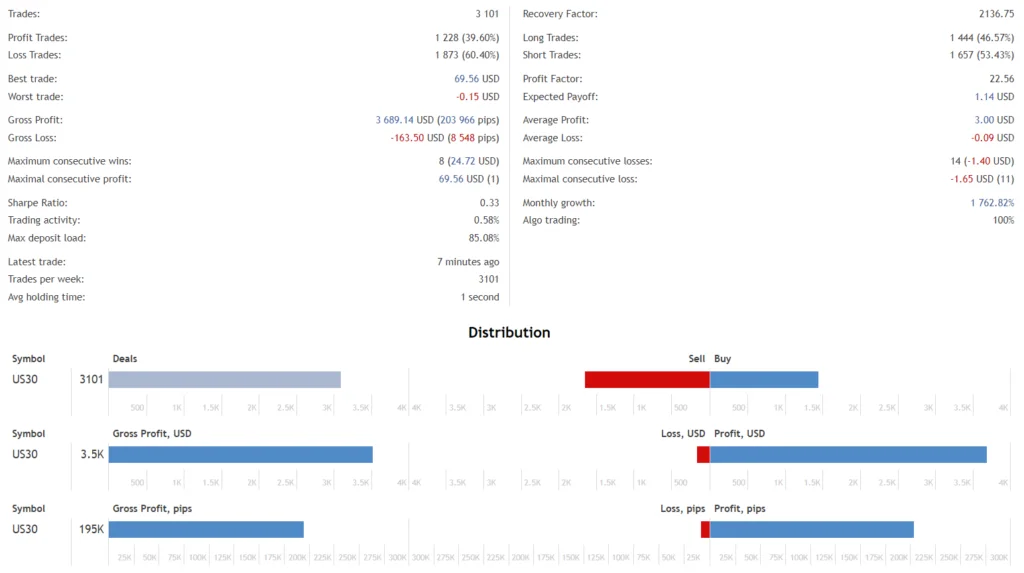Click the blue Buy bar for US30
Screen dimensions: 1024x573
tap(764, 380)
